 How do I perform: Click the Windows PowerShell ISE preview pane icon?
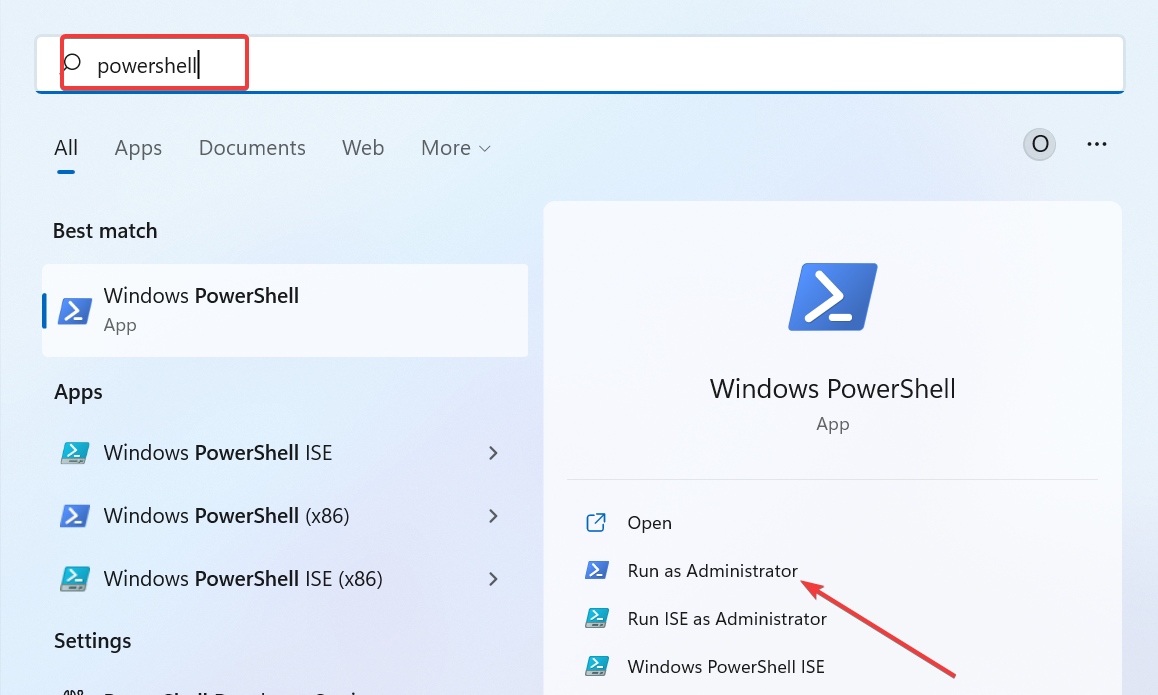pyautogui.click(x=597, y=666)
